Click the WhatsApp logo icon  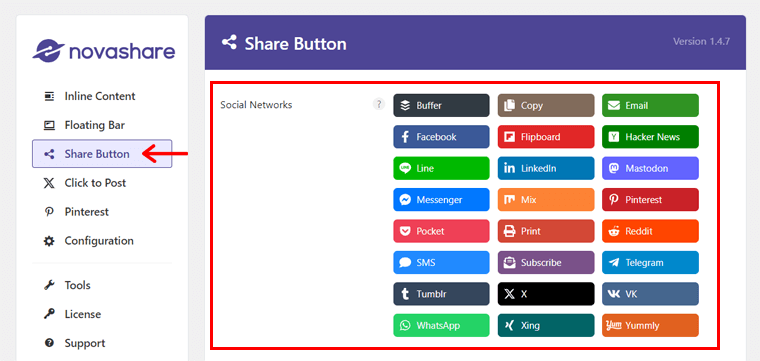tap(405, 326)
